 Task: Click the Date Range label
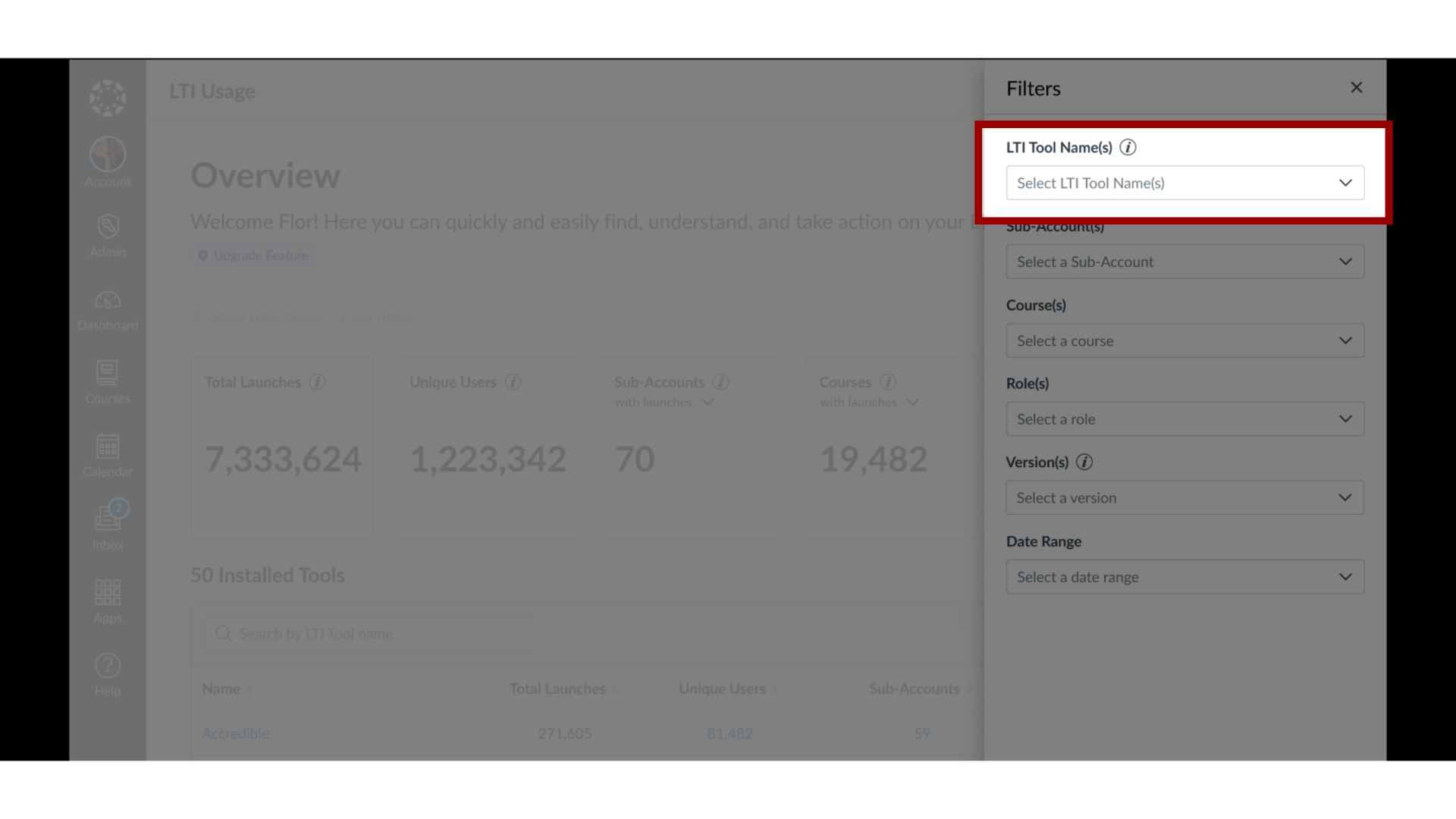(1043, 541)
